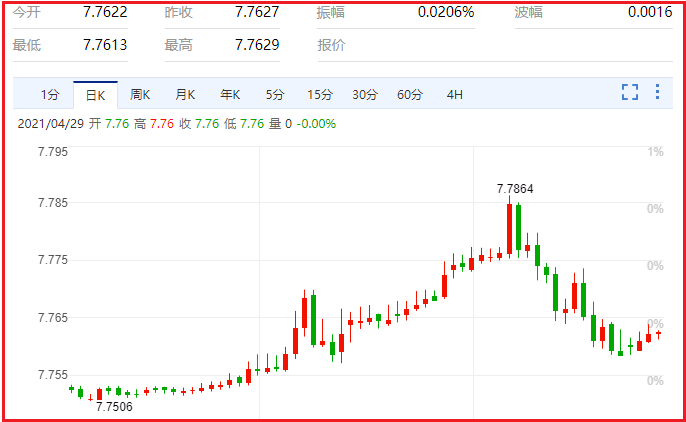This screenshot has width=686, height=422.
Task: Click the 7.795 axis label
Action: click(52, 152)
